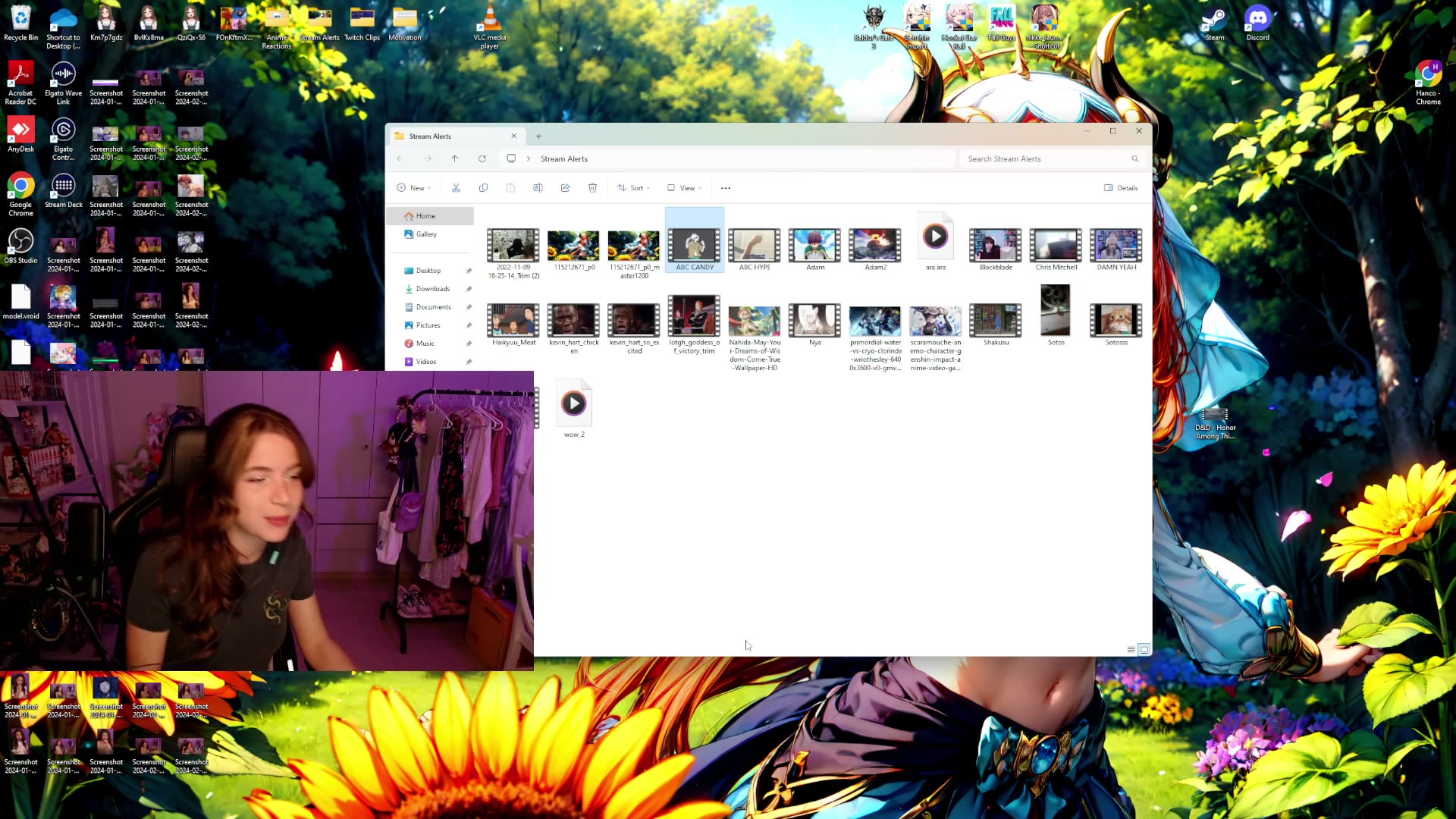Go up one folder level

click(455, 158)
